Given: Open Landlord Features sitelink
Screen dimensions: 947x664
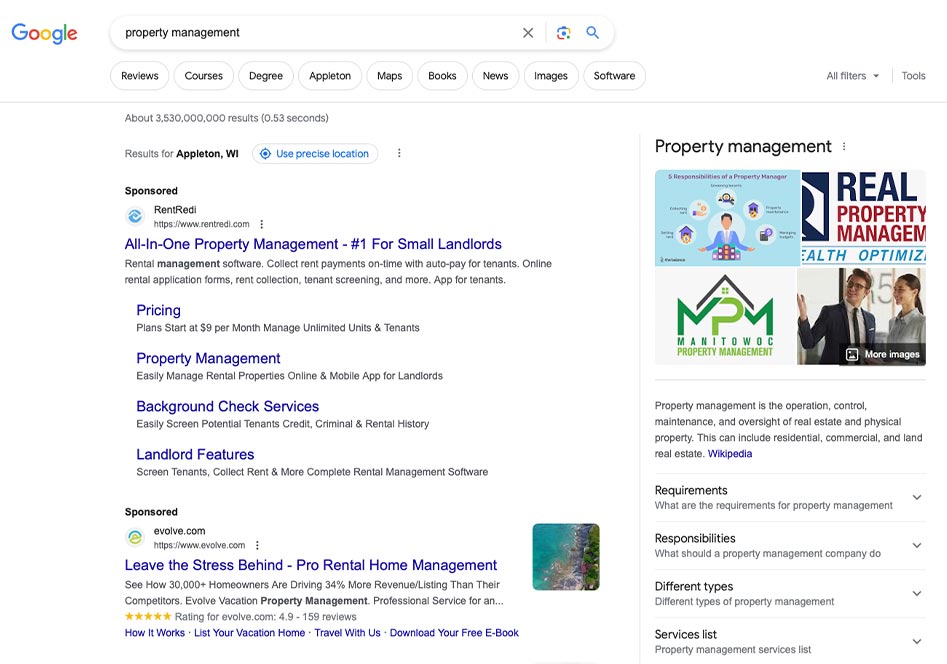Looking at the screenshot, I should pos(195,454).
